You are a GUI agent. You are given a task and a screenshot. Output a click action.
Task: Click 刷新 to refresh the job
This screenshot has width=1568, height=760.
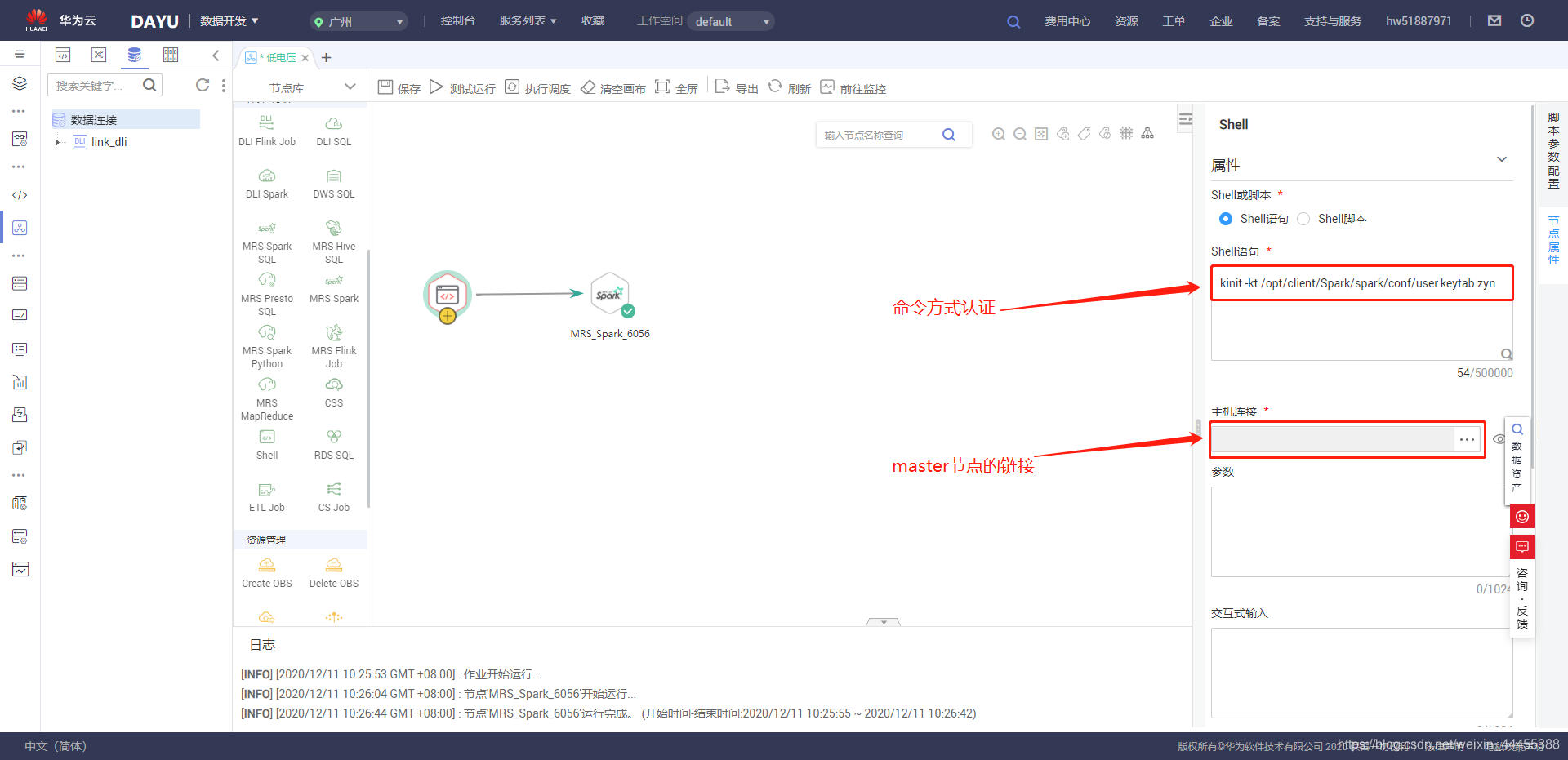(x=789, y=87)
